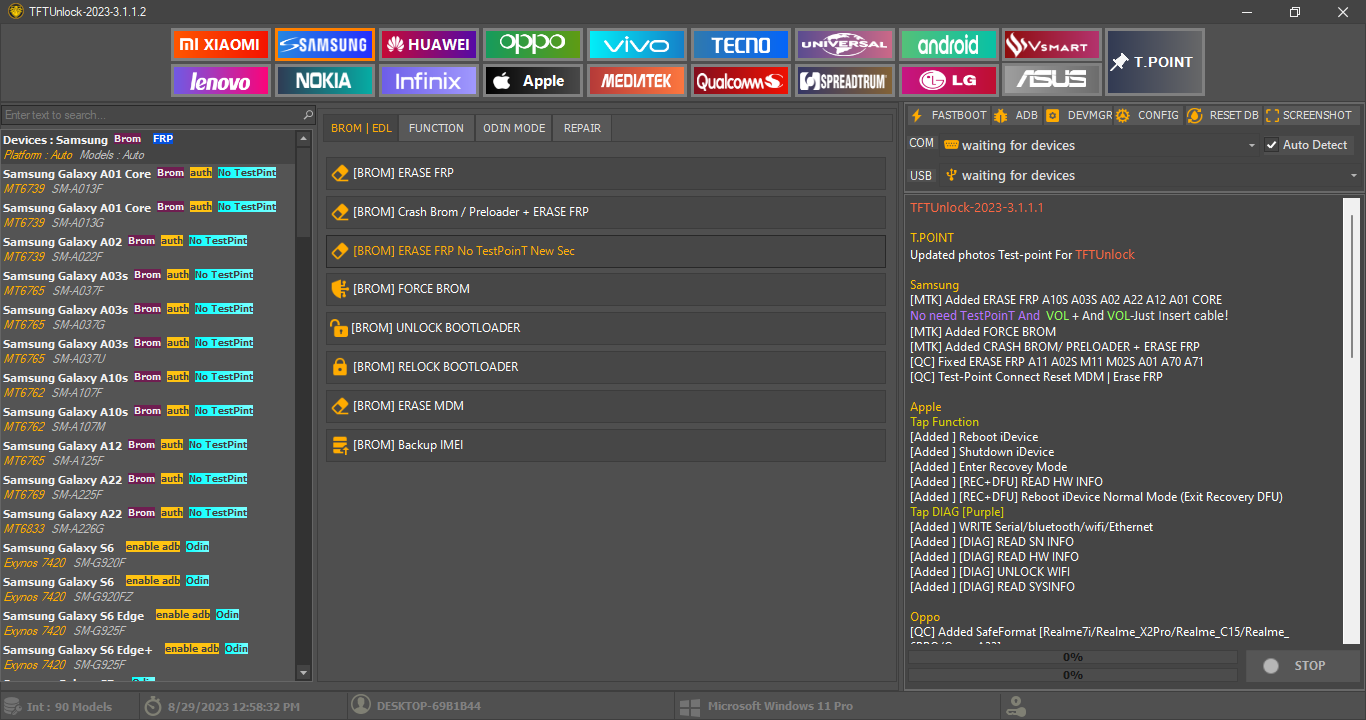Screen dimensions: 1366x720
Task: Open the Huawei brand section
Action: [x=428, y=45]
